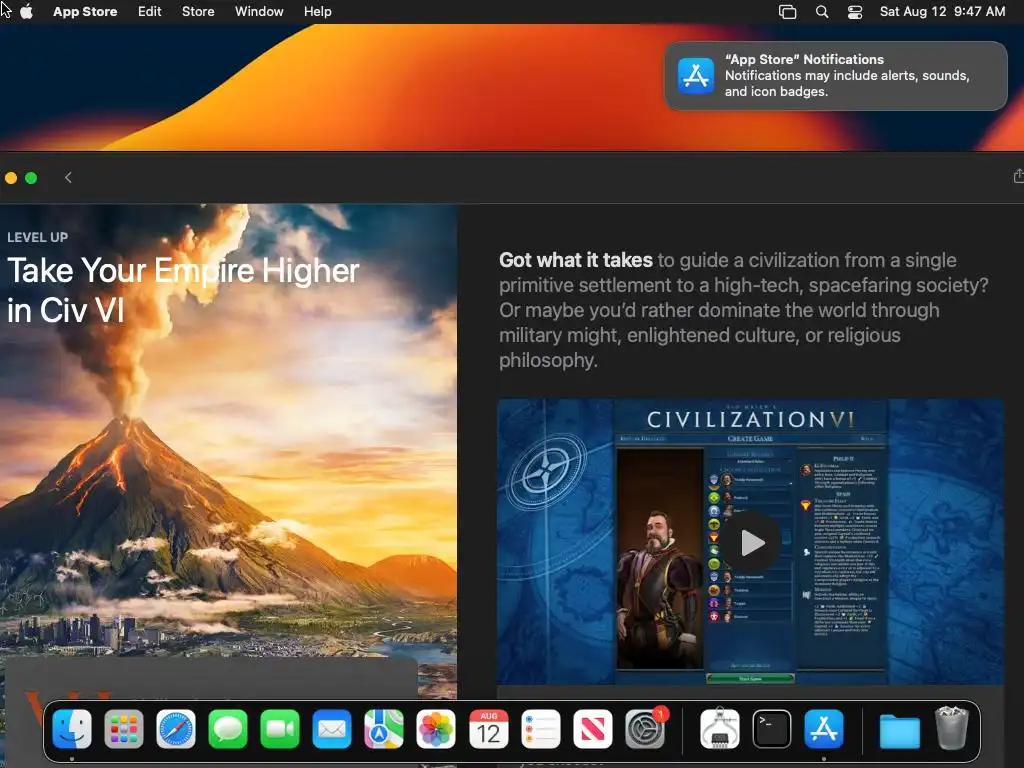Open the Edit menu
This screenshot has width=1024, height=768.
tap(150, 12)
